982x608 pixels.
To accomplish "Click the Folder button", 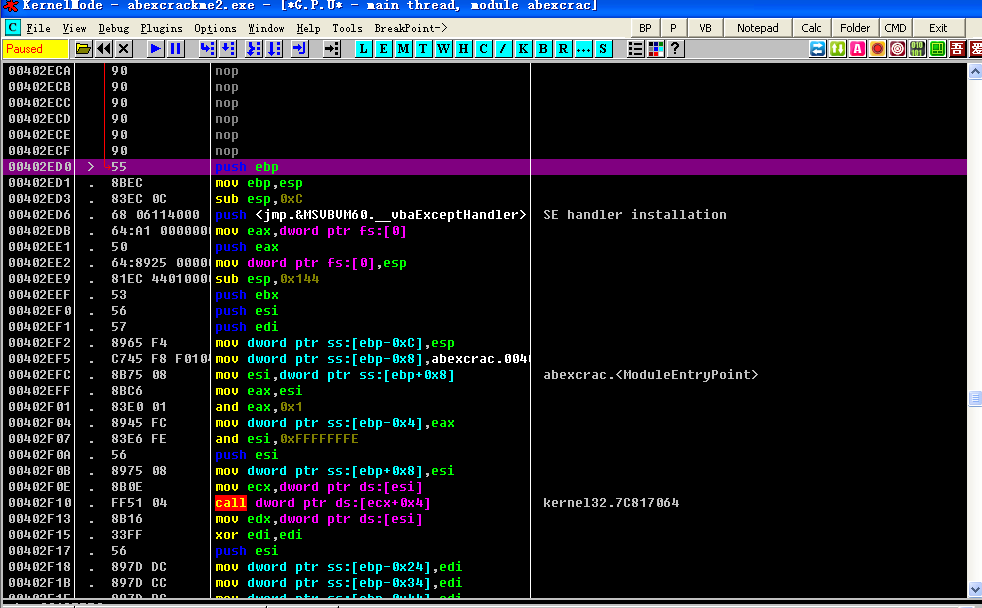I will tap(855, 28).
